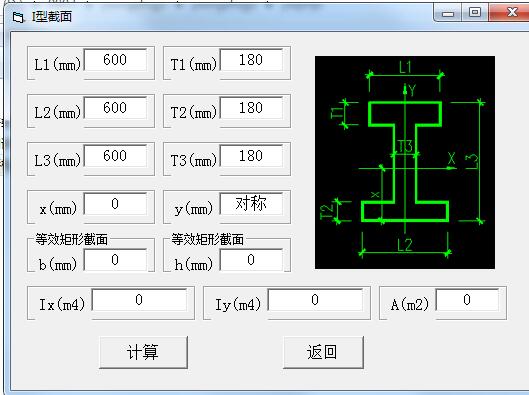Click the T3(mm) input field
Screen dimensions: 529x395
pyautogui.click(x=251, y=156)
